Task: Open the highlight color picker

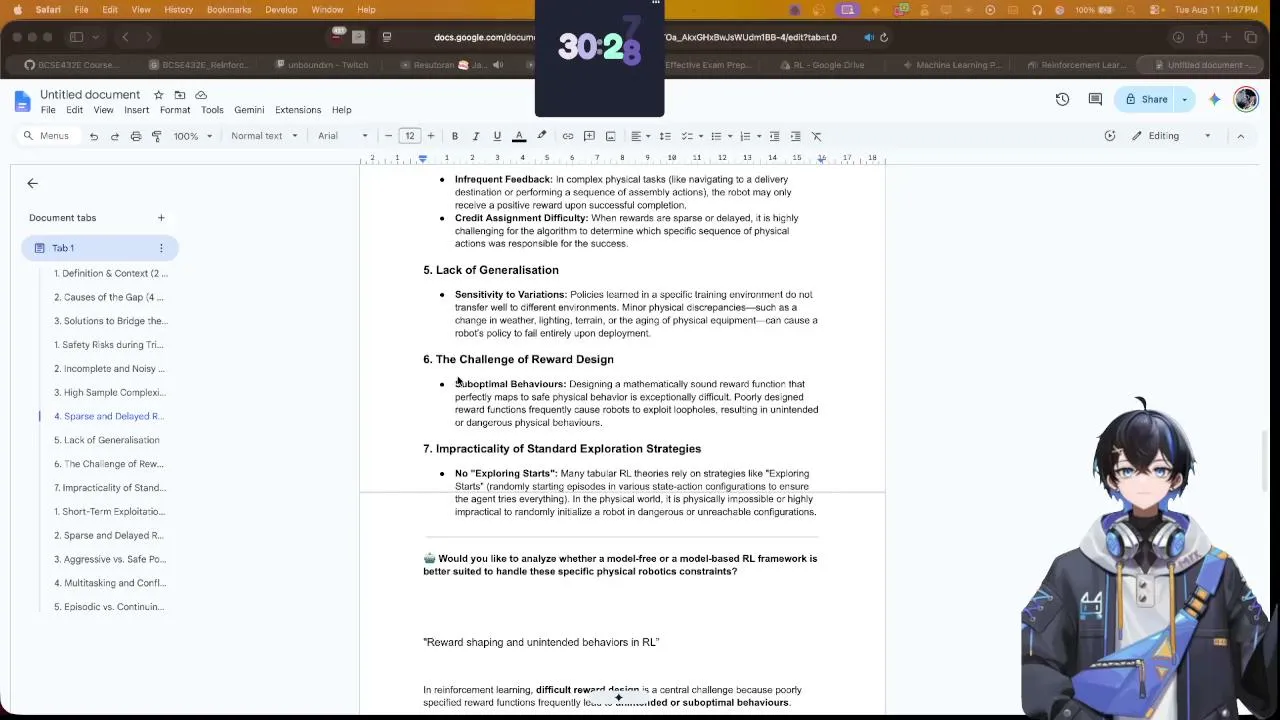Action: point(542,136)
